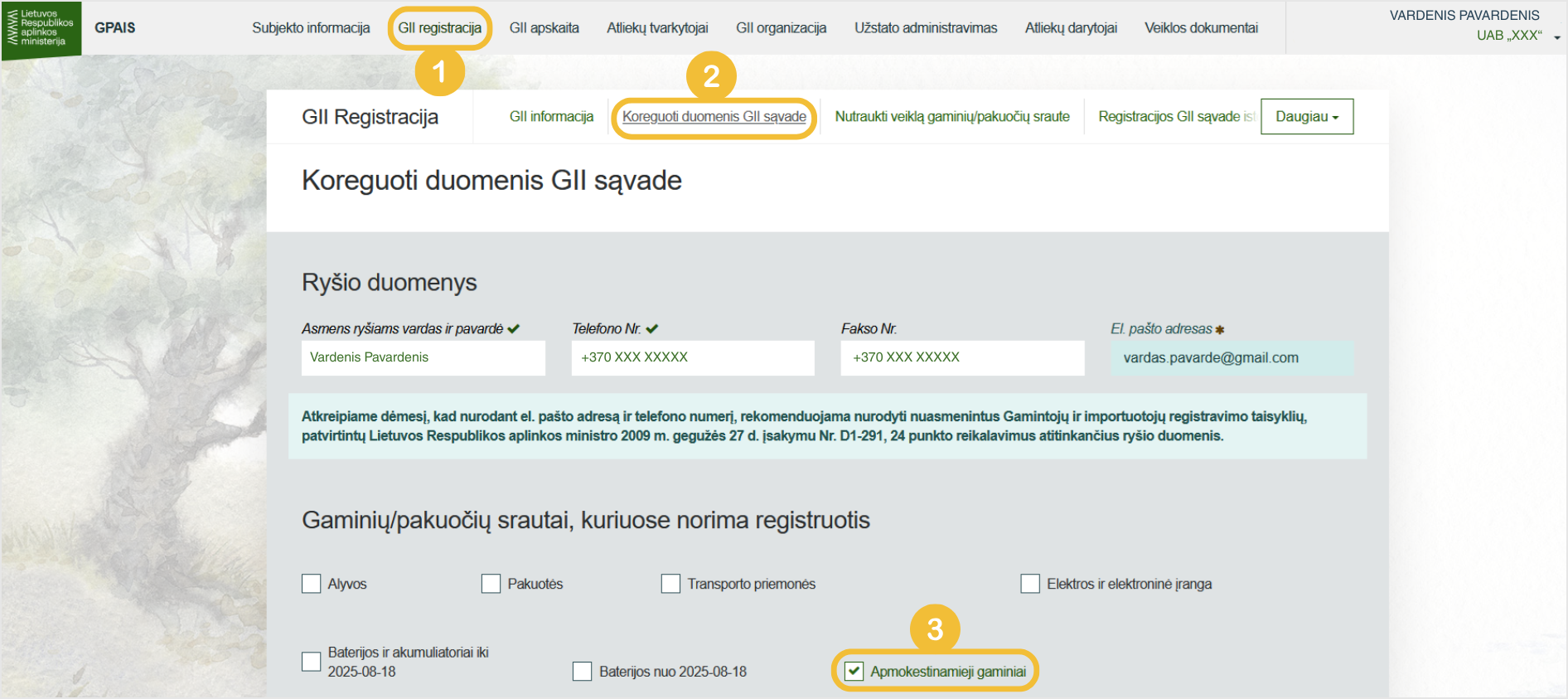Tick the Alyvos checkbox

312,584
